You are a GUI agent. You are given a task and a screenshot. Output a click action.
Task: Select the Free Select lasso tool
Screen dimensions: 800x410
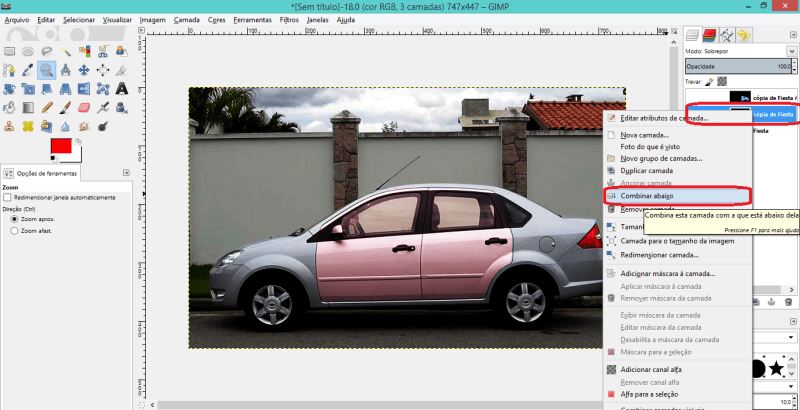point(47,51)
